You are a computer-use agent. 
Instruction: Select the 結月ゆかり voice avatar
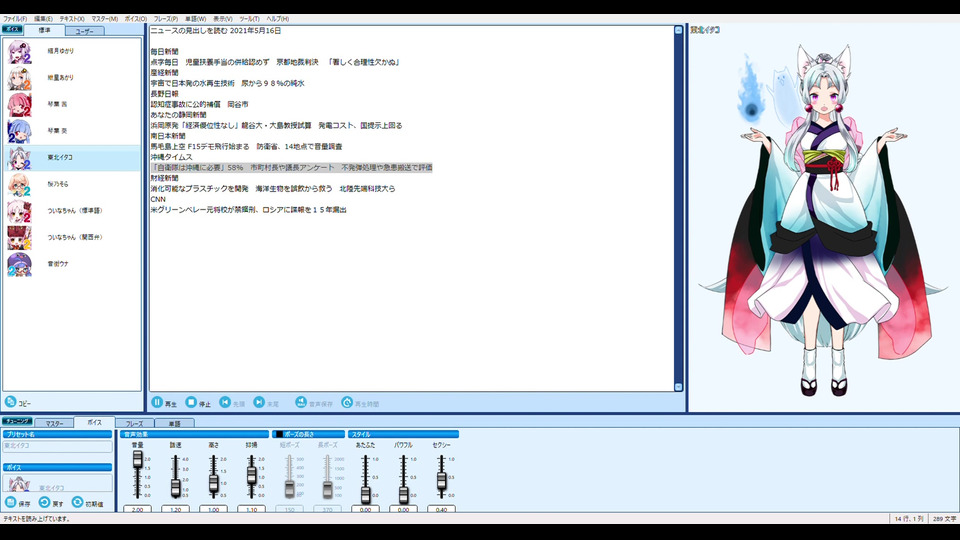(x=19, y=51)
